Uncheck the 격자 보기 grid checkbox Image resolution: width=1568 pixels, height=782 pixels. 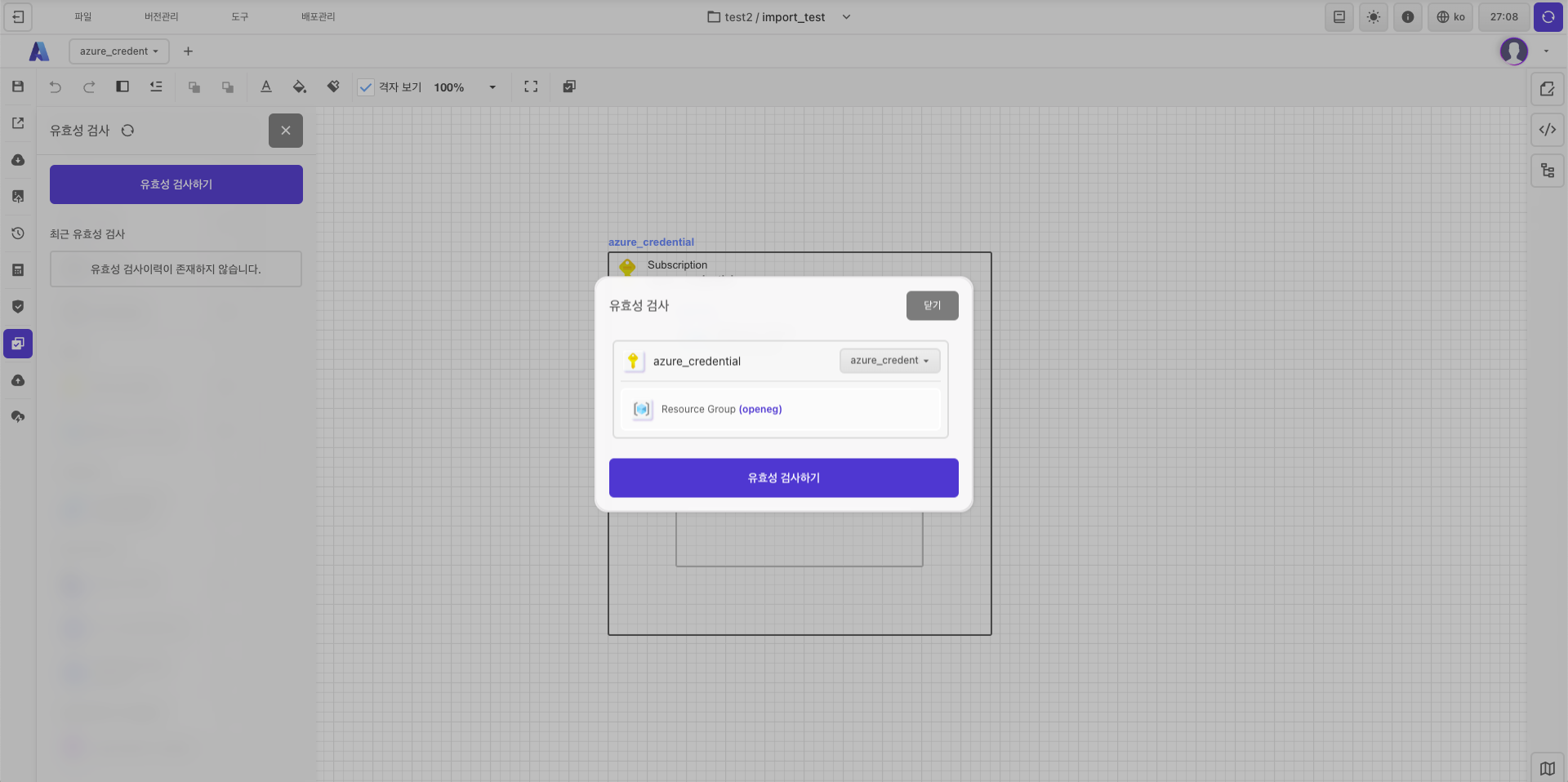coord(366,87)
